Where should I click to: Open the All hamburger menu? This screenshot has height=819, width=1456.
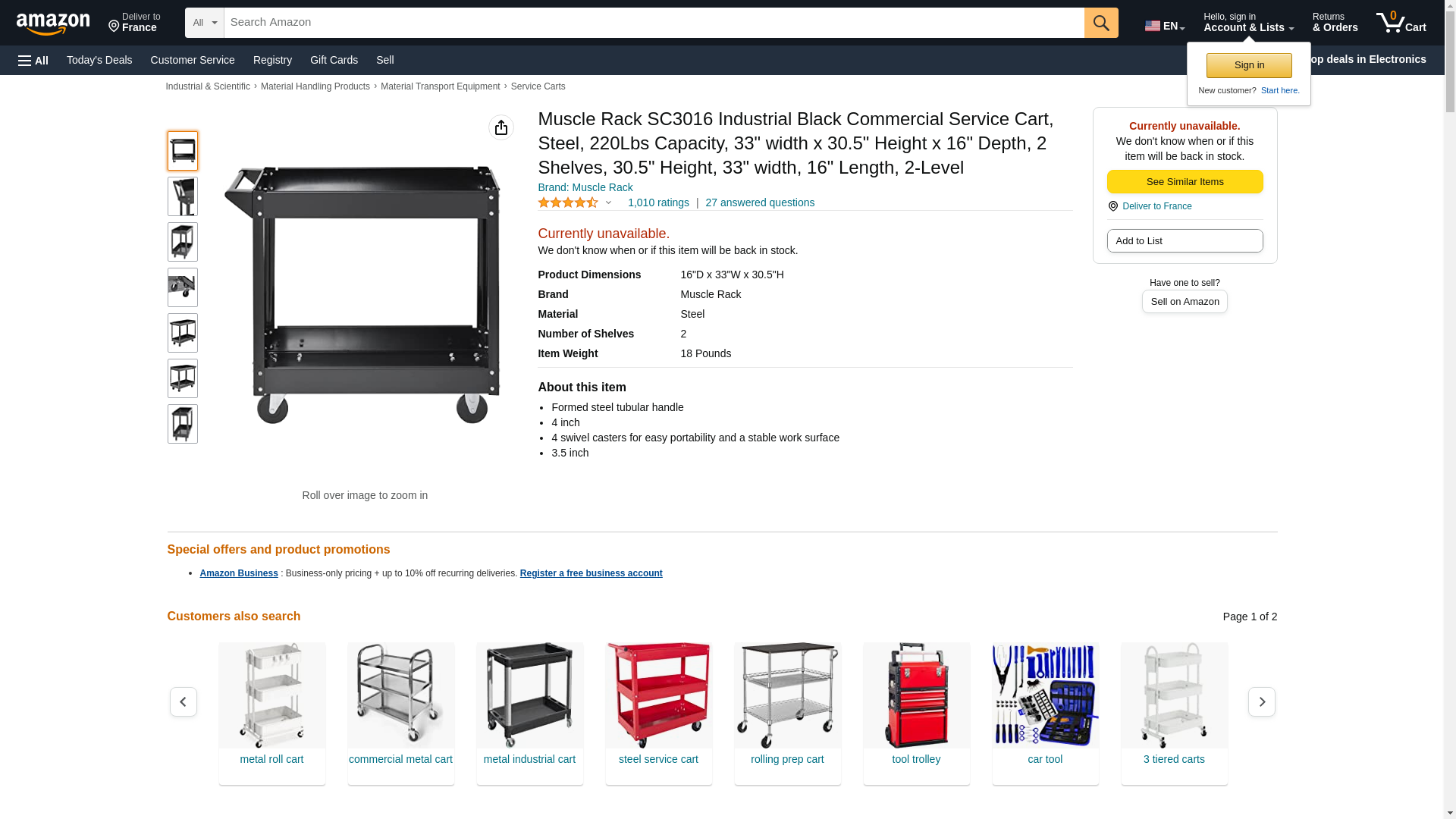pyautogui.click(x=33, y=60)
